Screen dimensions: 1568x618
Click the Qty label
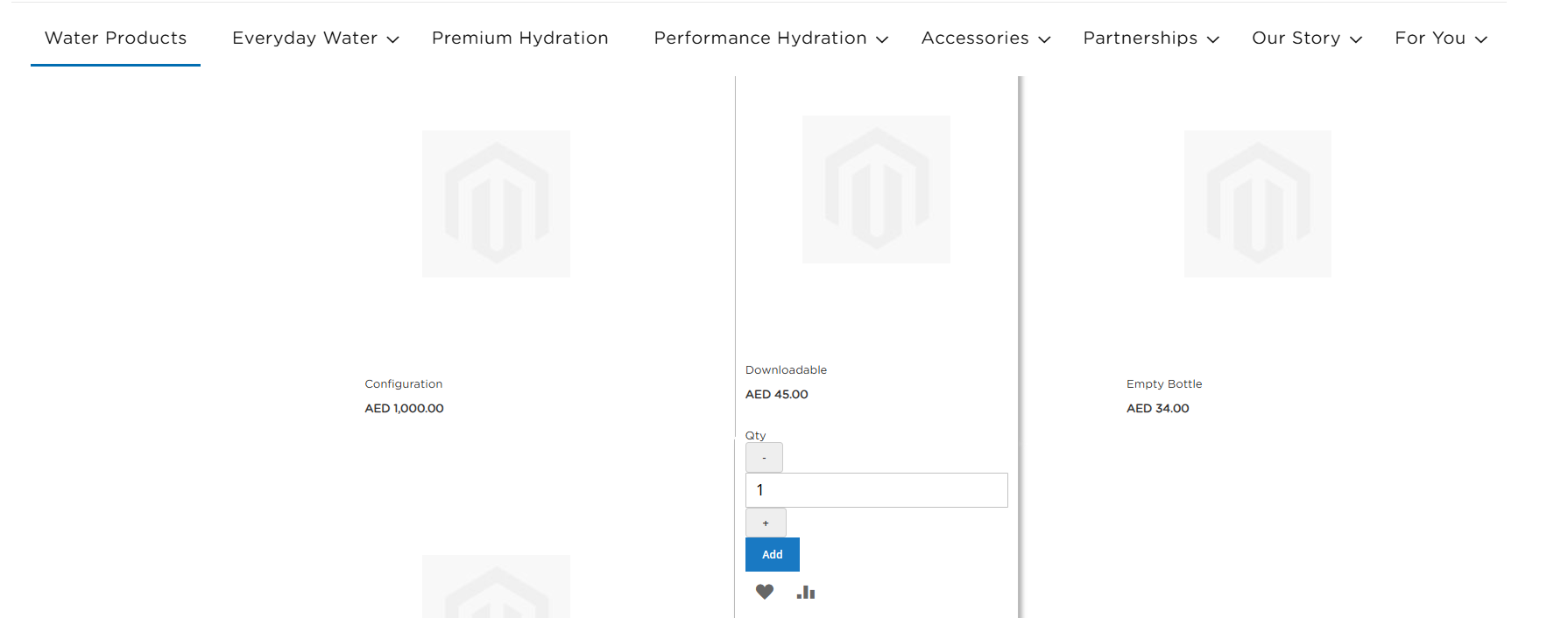pos(755,435)
